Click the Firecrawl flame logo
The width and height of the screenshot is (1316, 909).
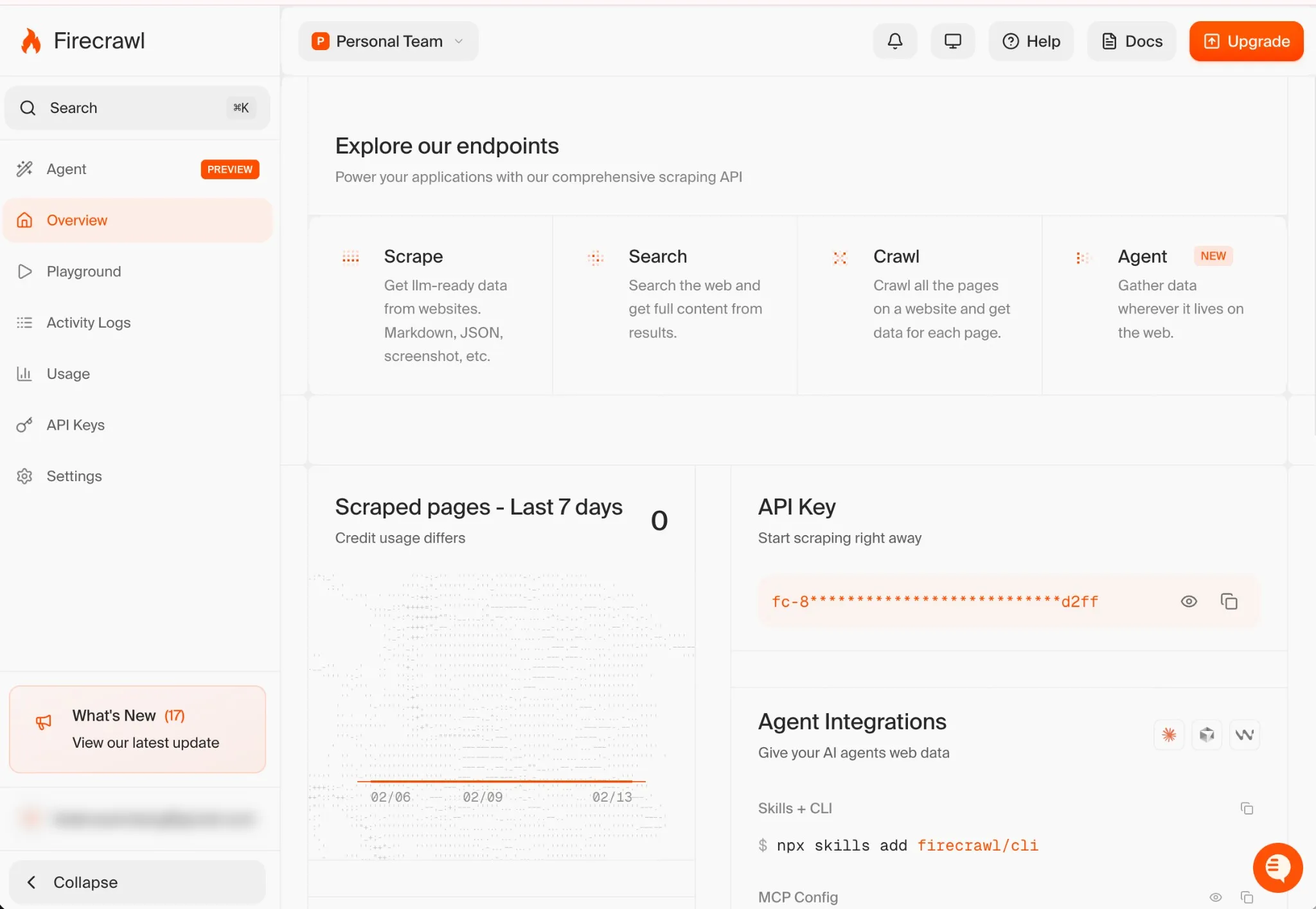tap(31, 41)
